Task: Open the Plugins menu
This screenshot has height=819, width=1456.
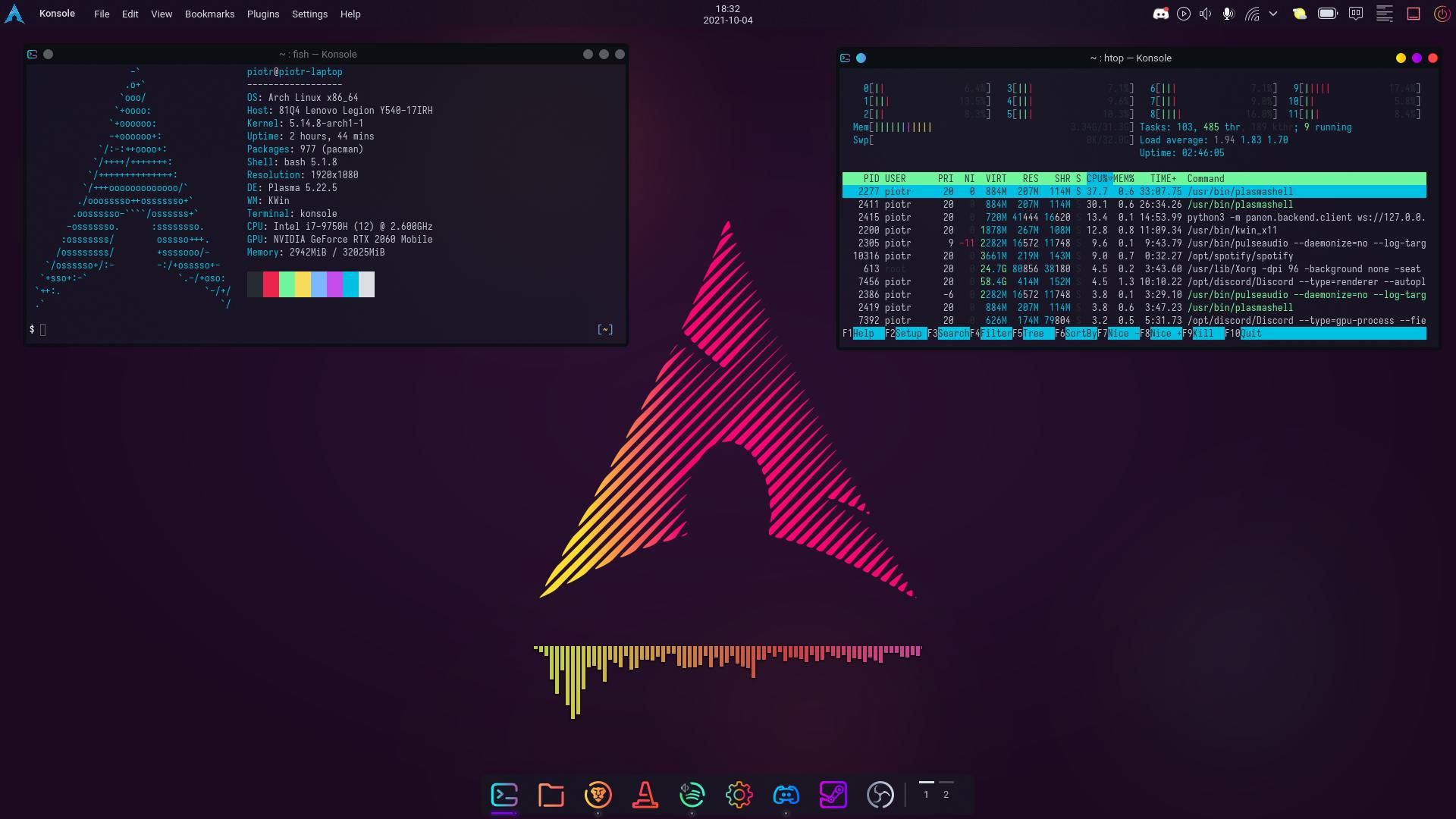Action: click(x=263, y=14)
